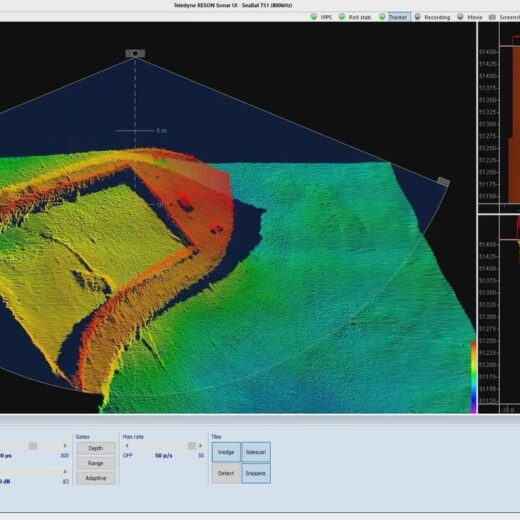Click the OFF label under Max rate
Image resolution: width=520 pixels, height=520 pixels.
(128, 455)
